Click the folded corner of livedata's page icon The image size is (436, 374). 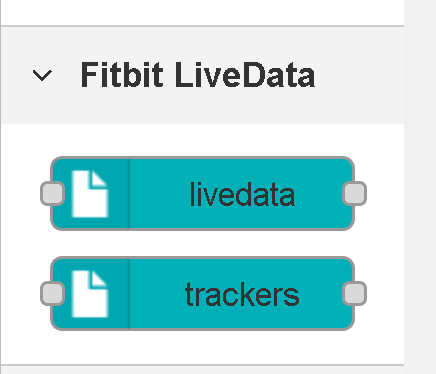[99, 179]
